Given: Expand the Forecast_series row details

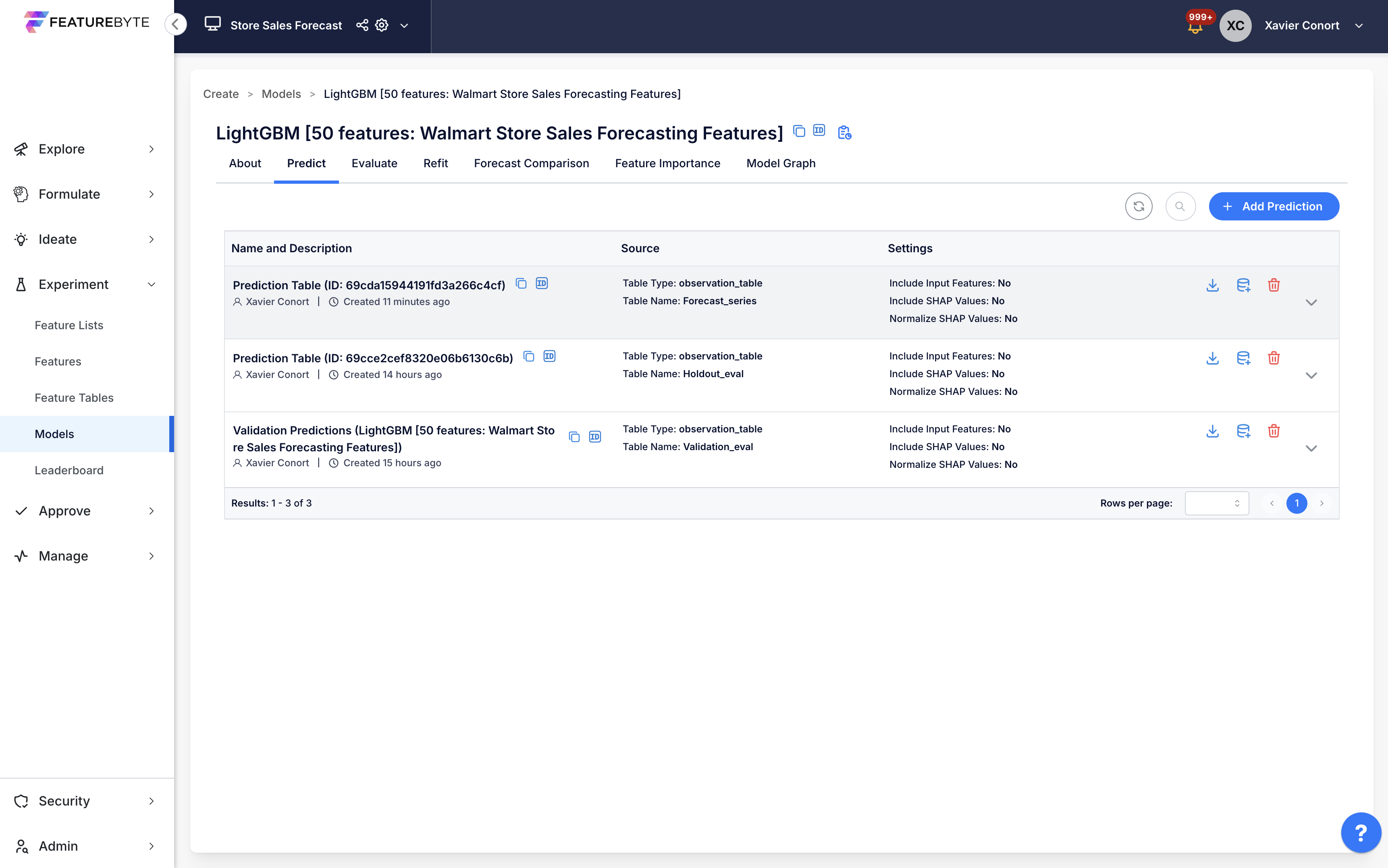Looking at the screenshot, I should click(1311, 303).
